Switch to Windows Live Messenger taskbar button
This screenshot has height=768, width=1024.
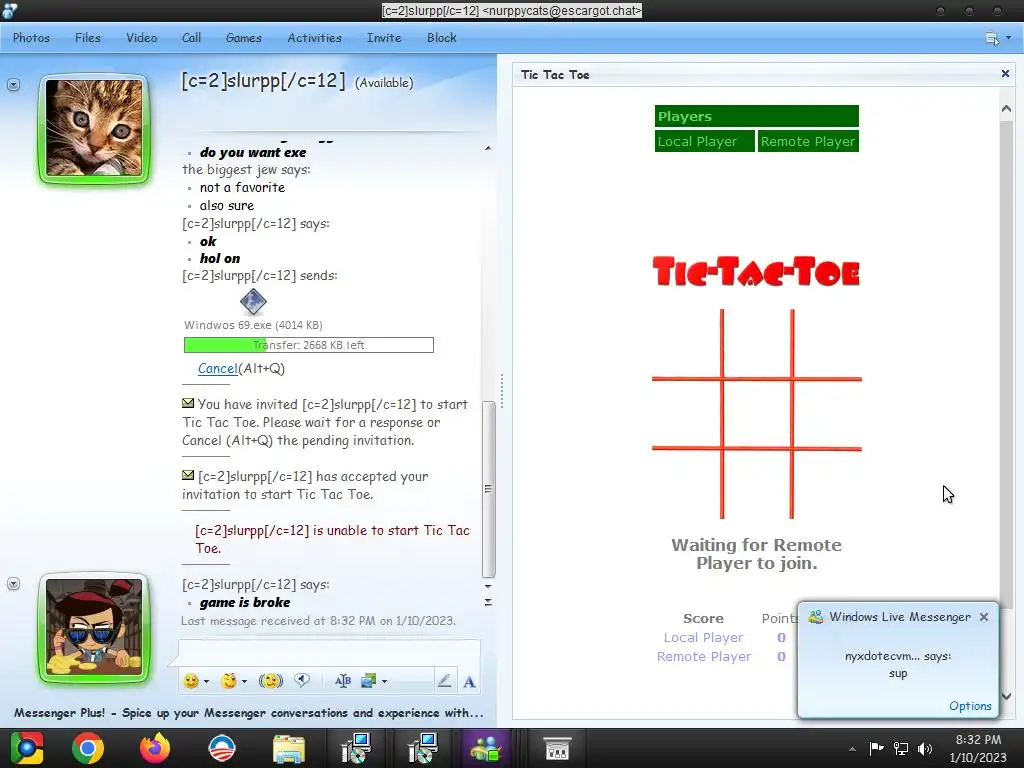[x=485, y=748]
